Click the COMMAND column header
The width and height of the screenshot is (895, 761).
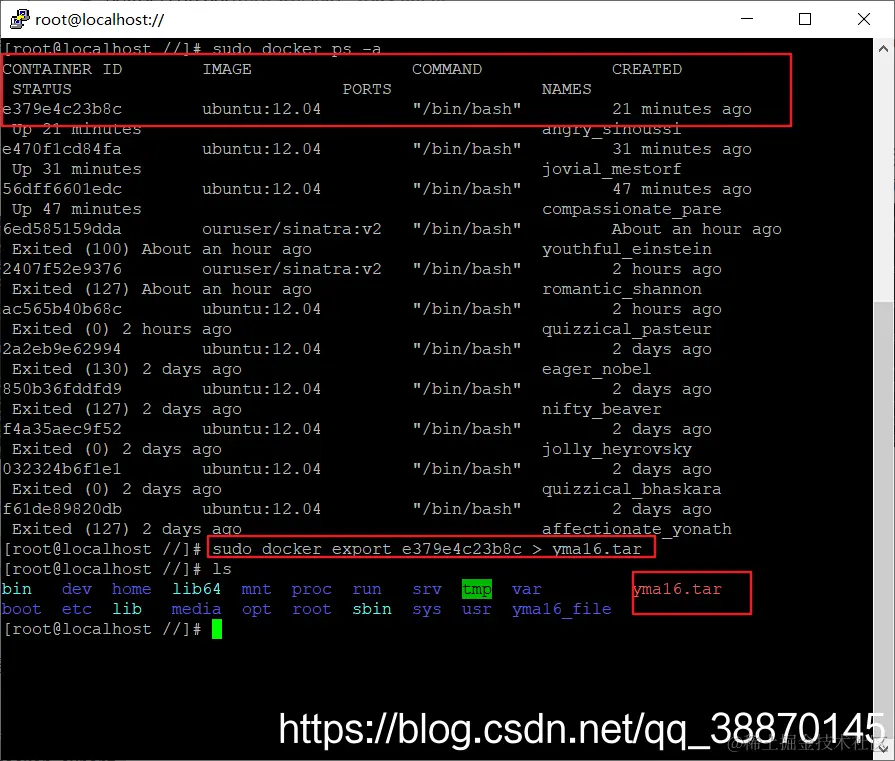[447, 69]
